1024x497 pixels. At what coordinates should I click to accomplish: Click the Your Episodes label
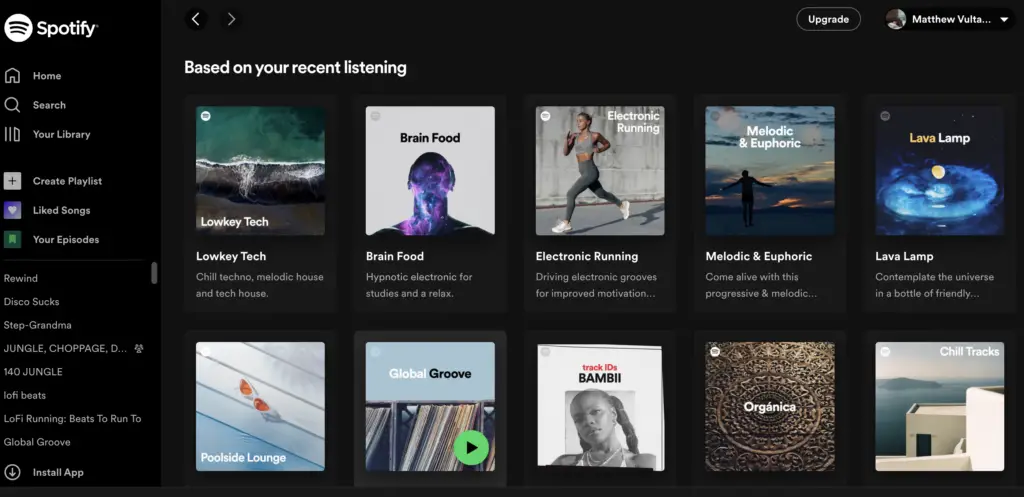click(66, 240)
